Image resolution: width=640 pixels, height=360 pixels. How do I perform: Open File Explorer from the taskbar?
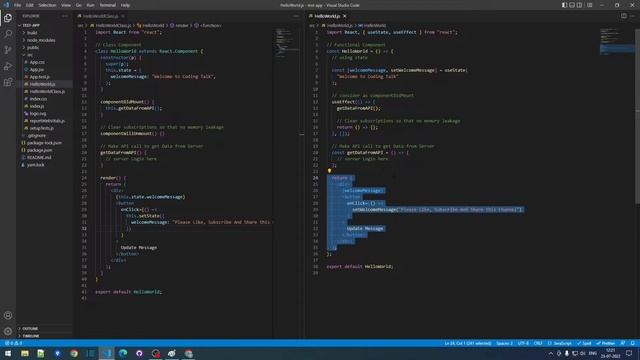click(x=24, y=353)
